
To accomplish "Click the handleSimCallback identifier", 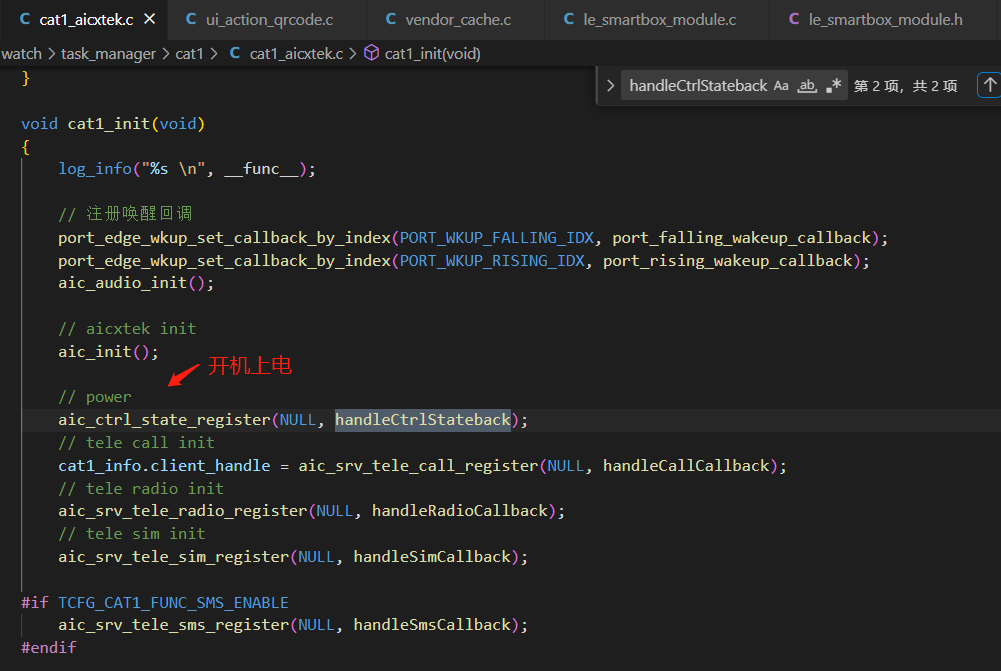I will [x=432, y=557].
